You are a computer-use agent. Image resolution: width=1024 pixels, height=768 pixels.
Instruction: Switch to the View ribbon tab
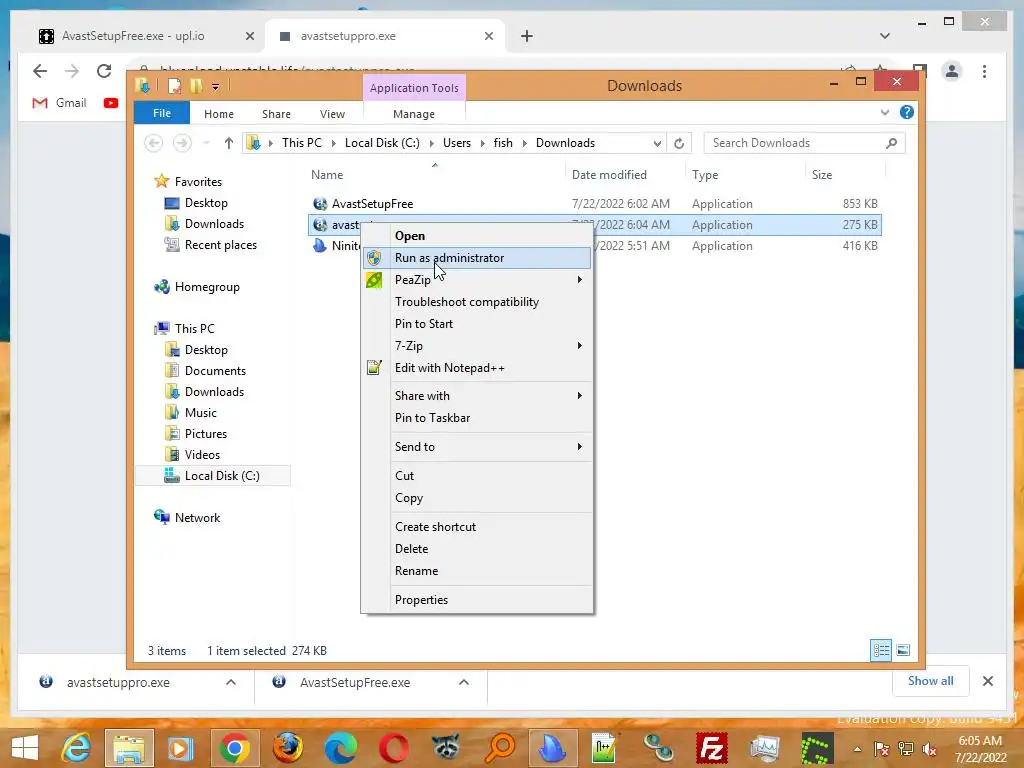332,114
